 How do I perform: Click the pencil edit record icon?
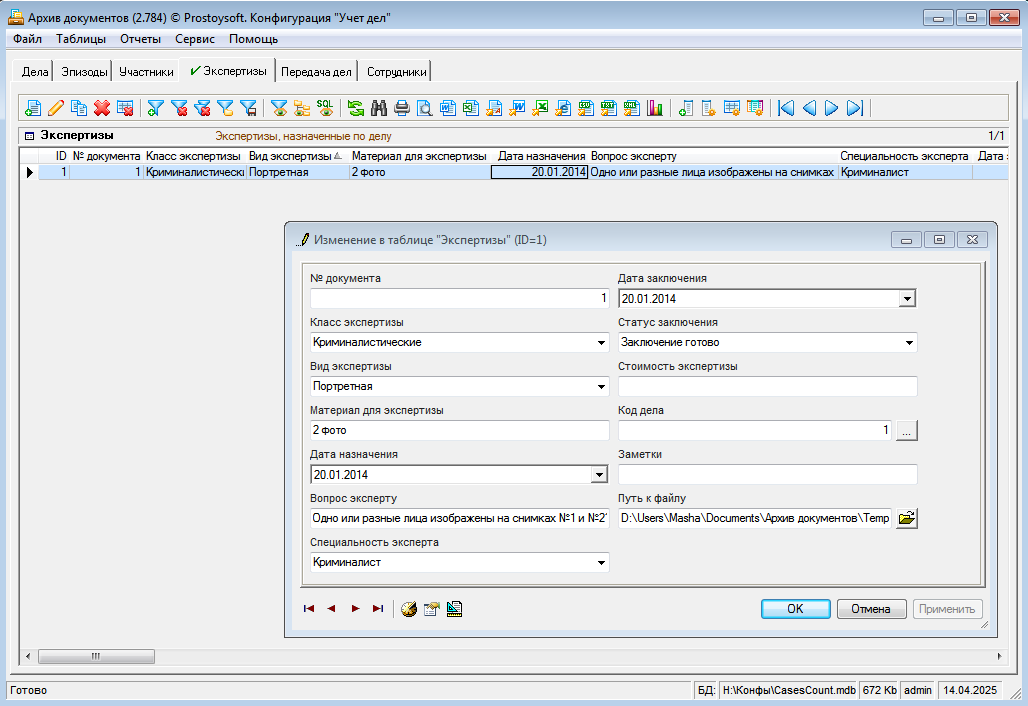coord(56,108)
